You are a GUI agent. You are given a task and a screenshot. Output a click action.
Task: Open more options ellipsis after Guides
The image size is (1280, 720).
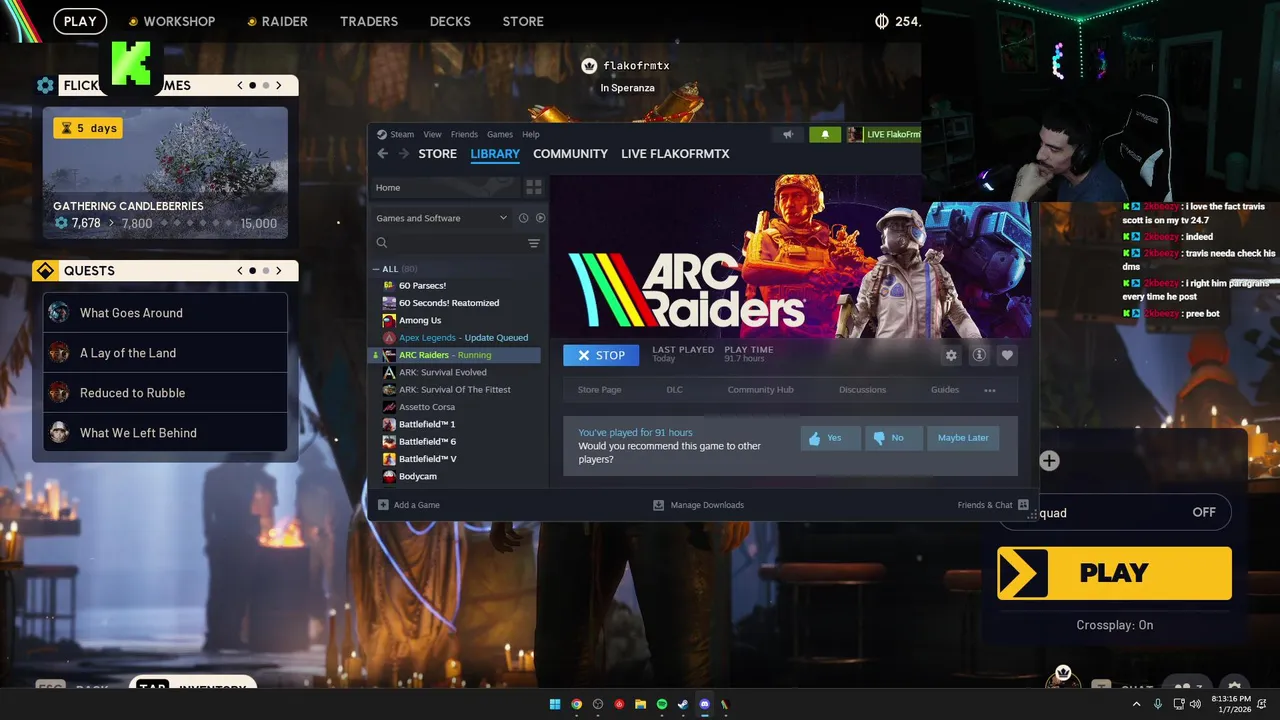pyautogui.click(x=990, y=390)
